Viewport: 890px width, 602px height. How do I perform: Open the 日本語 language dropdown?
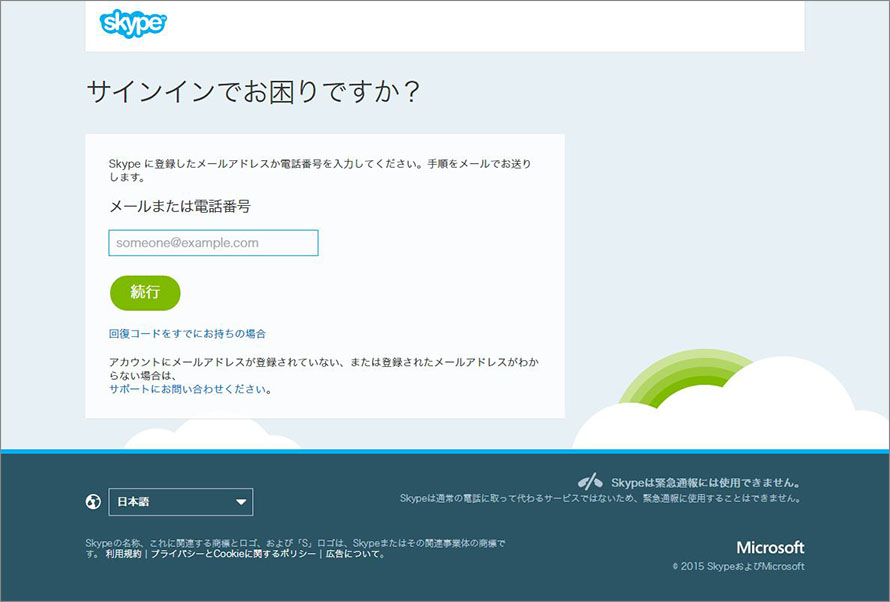pos(180,502)
